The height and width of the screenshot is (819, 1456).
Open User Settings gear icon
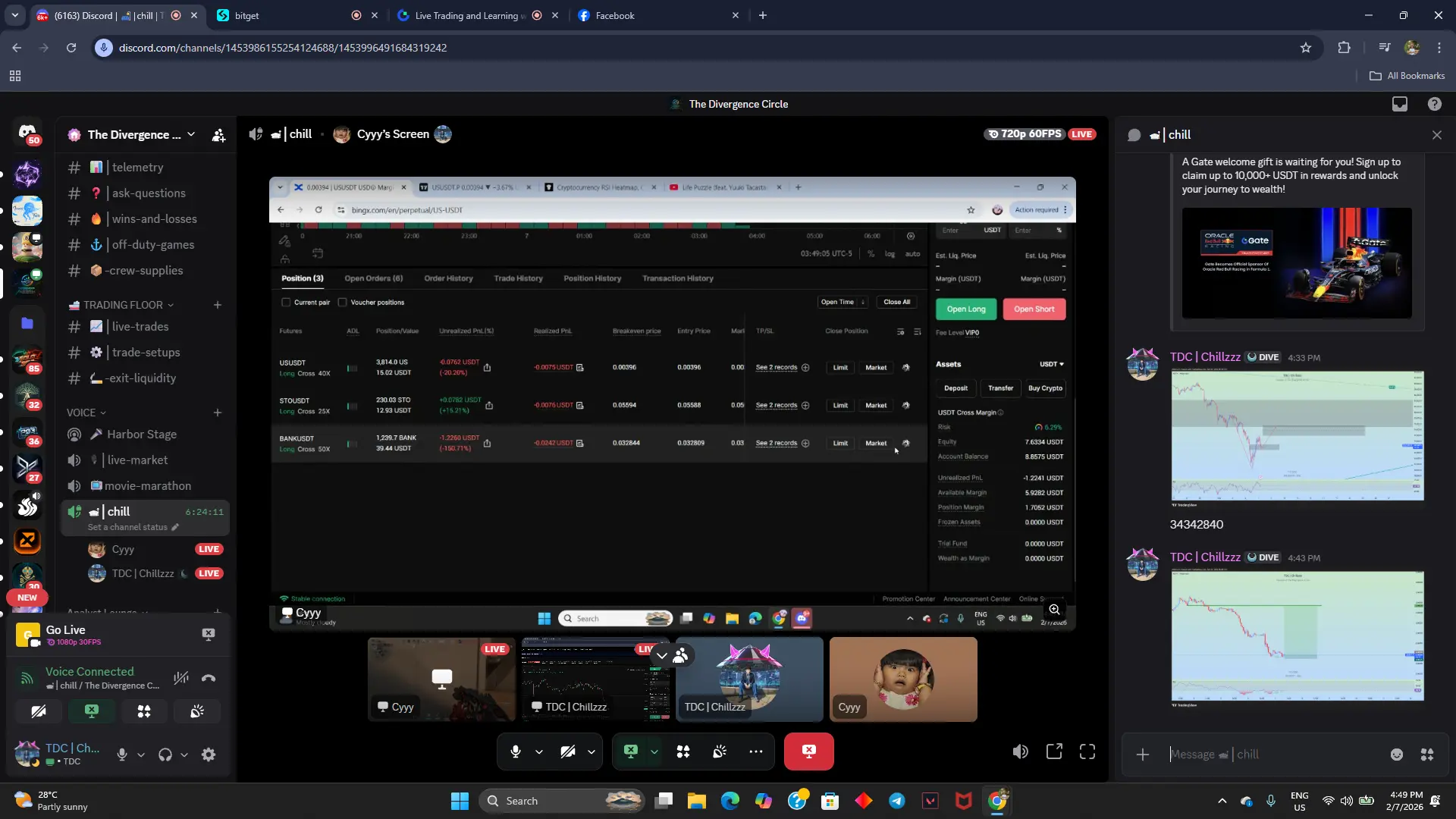click(x=209, y=755)
